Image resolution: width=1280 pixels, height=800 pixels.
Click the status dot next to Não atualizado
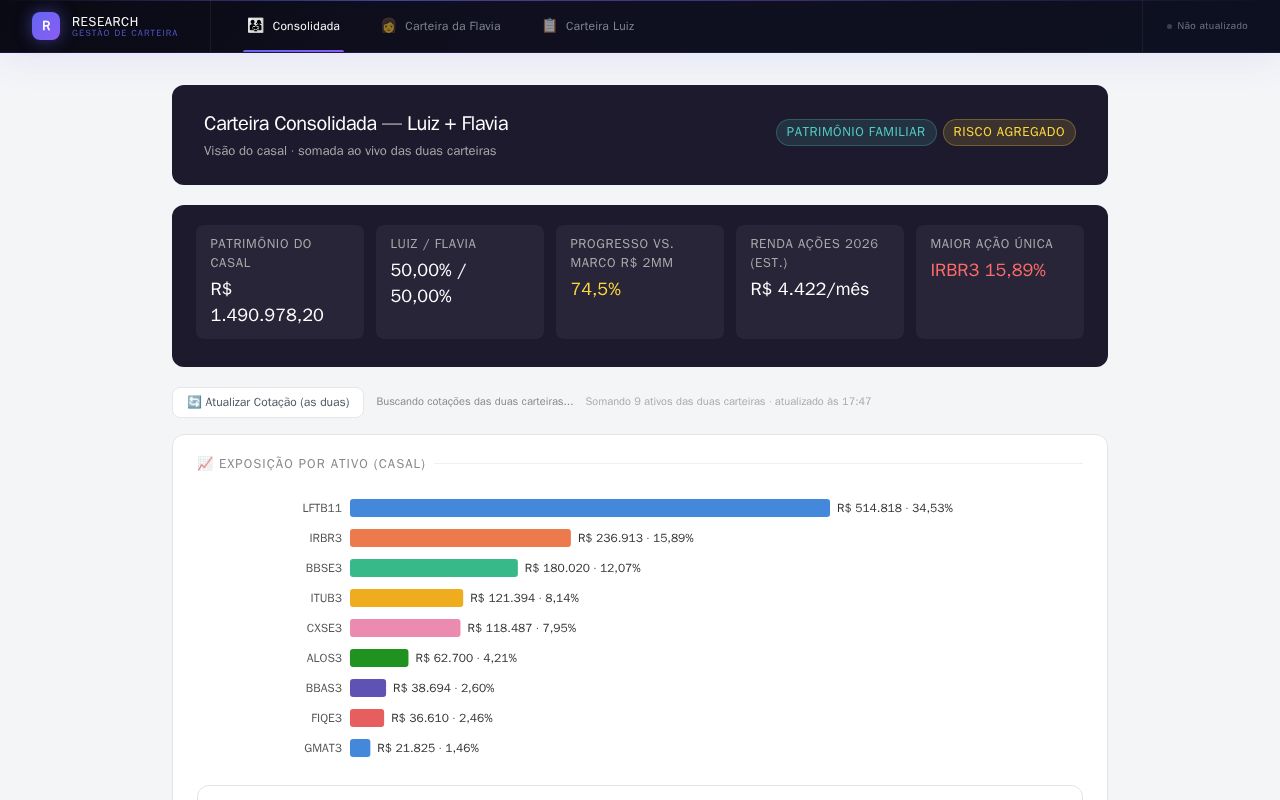tap(1169, 26)
